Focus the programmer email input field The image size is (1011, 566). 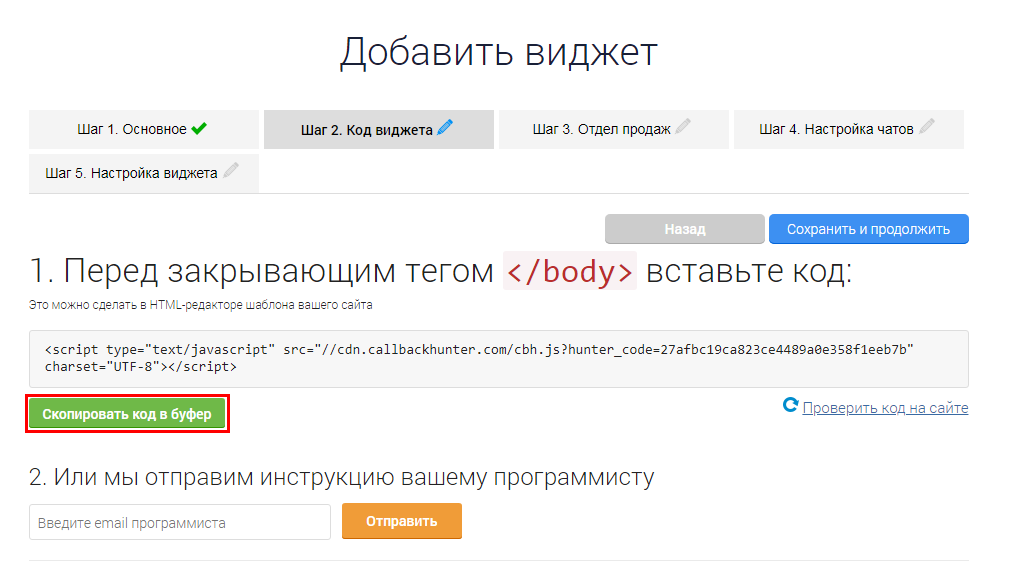pyautogui.click(x=180, y=522)
